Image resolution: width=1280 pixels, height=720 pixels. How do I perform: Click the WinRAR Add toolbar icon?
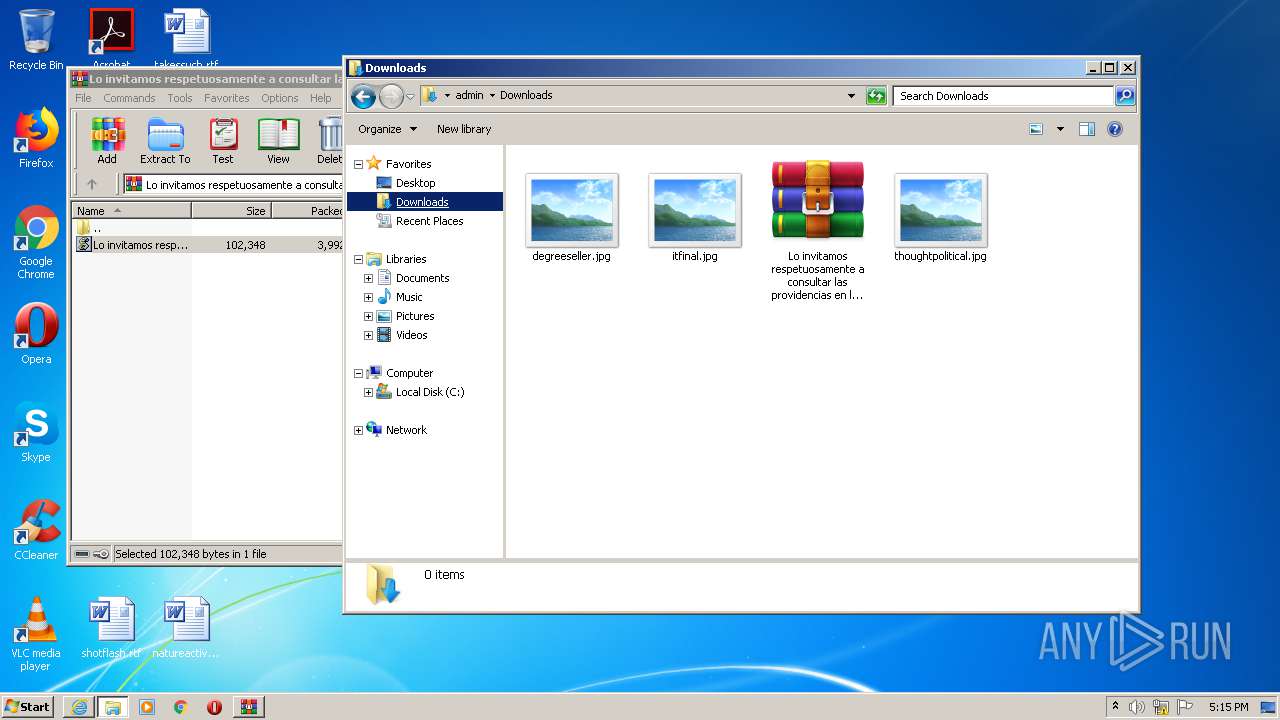pos(107,141)
